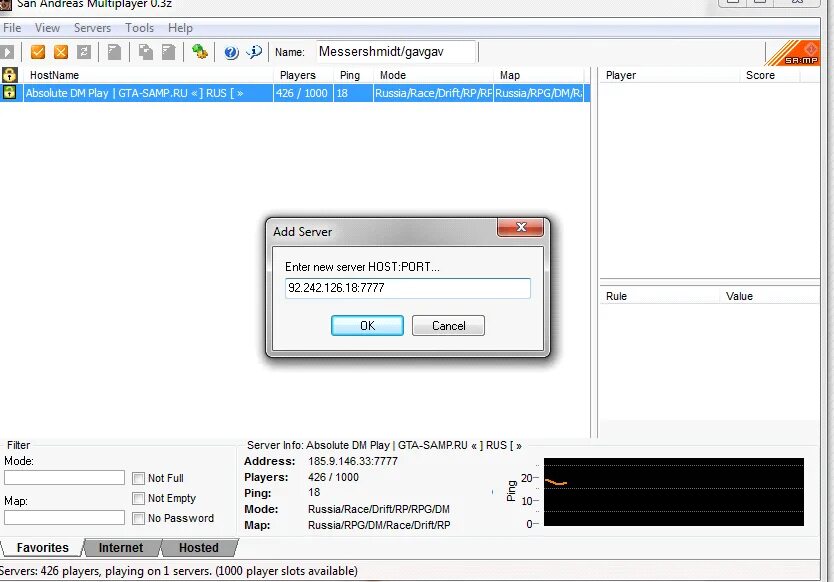
Task: Confirm Add Server with OK button
Action: click(367, 326)
